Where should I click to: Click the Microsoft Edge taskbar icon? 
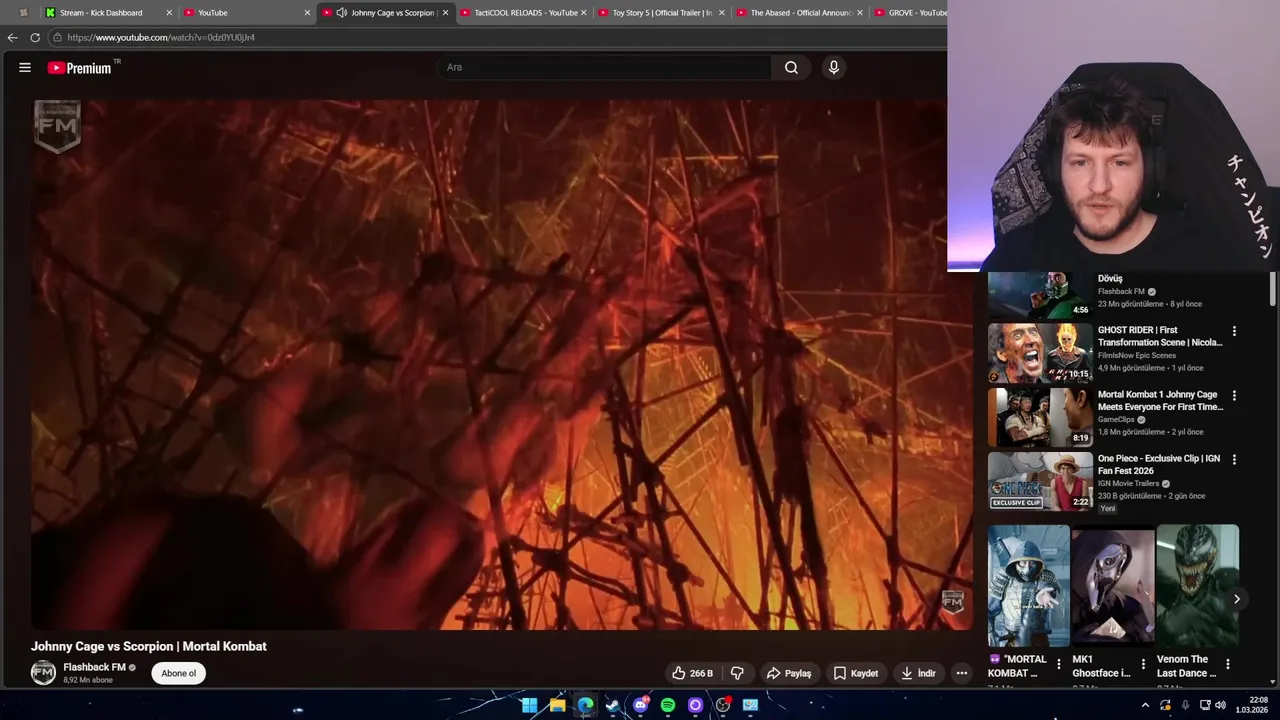click(x=585, y=705)
